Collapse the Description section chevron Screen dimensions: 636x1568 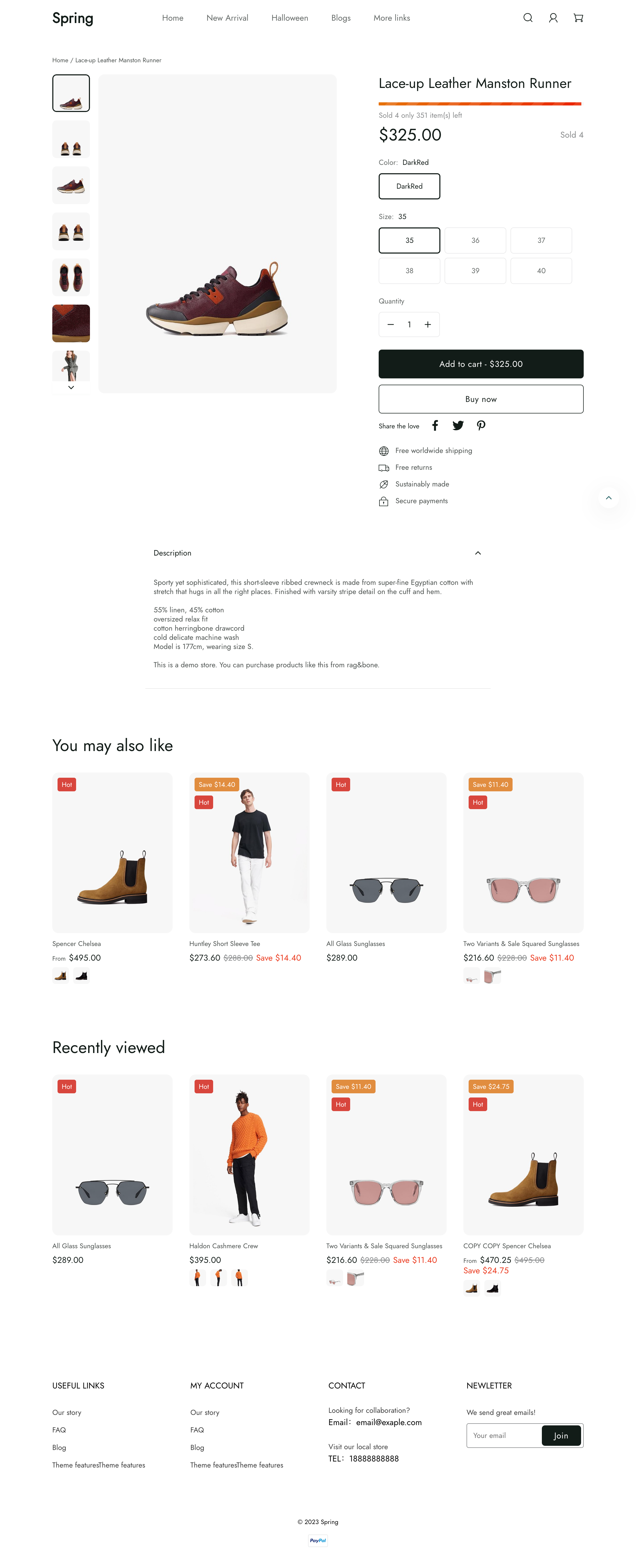[x=478, y=553]
